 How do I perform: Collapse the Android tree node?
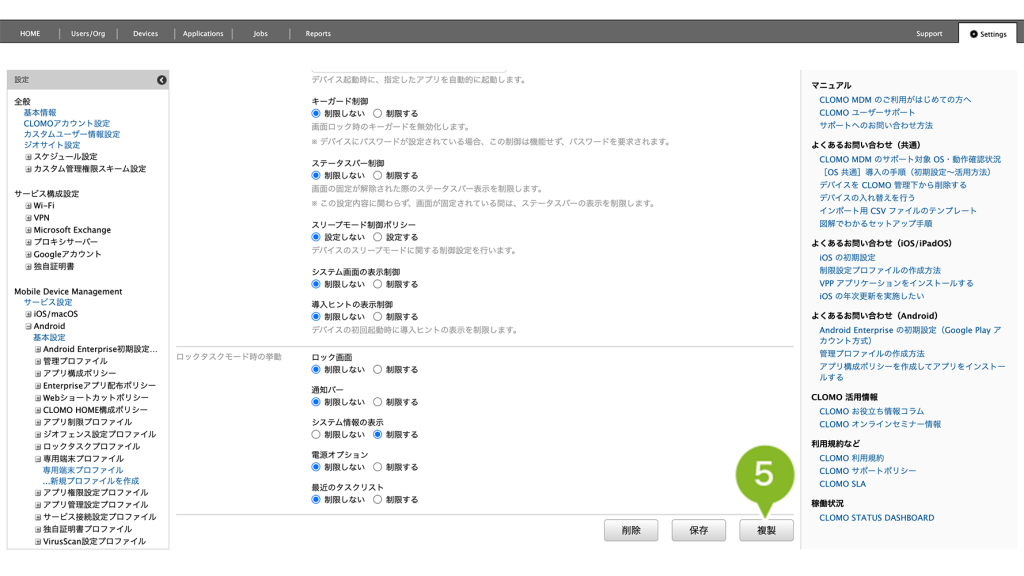pos(28,326)
